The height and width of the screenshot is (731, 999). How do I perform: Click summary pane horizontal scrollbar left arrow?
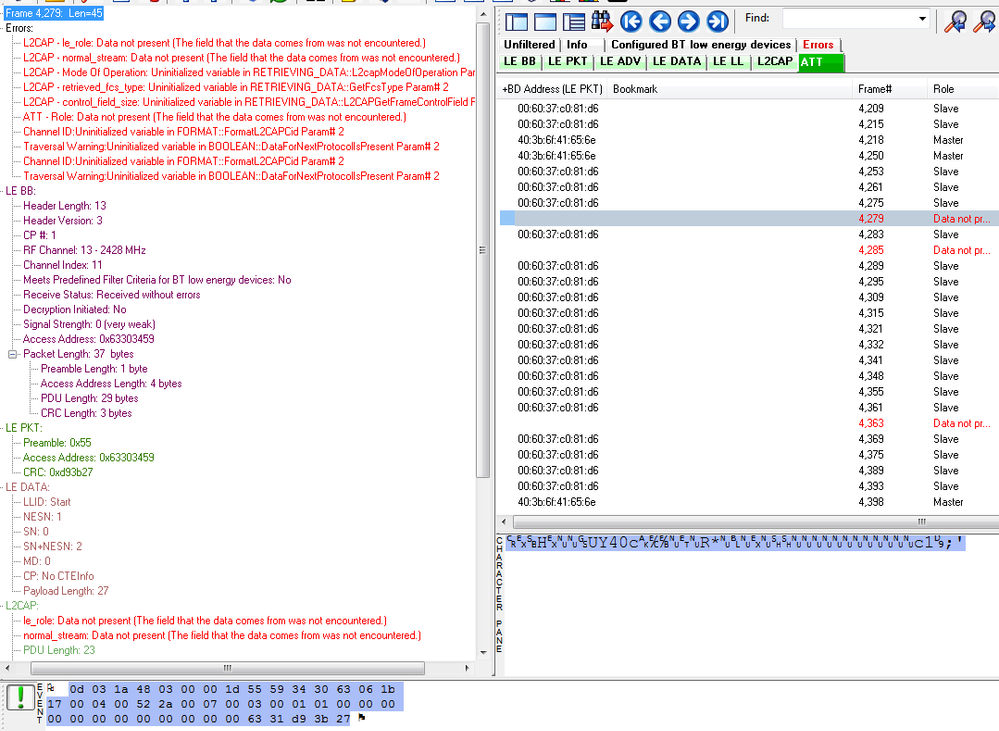click(503, 521)
